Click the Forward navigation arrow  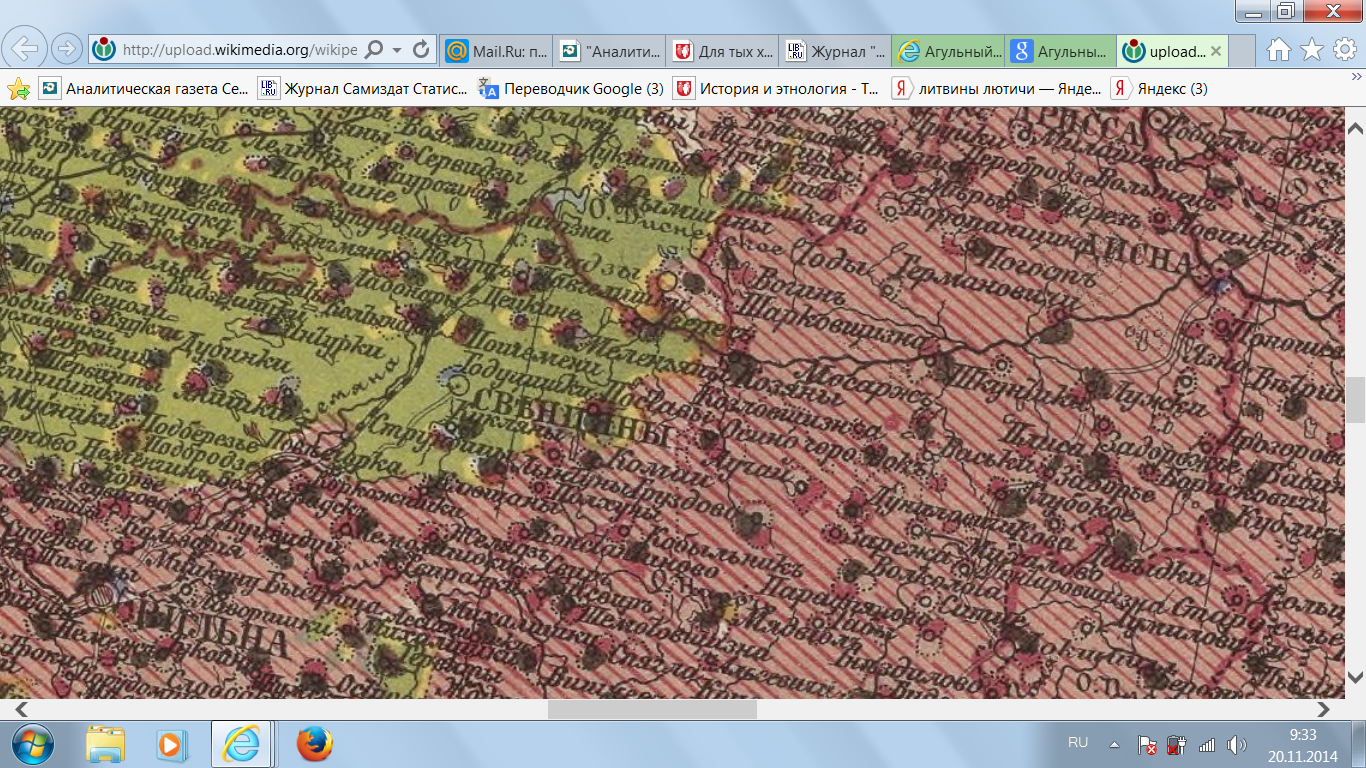click(66, 48)
